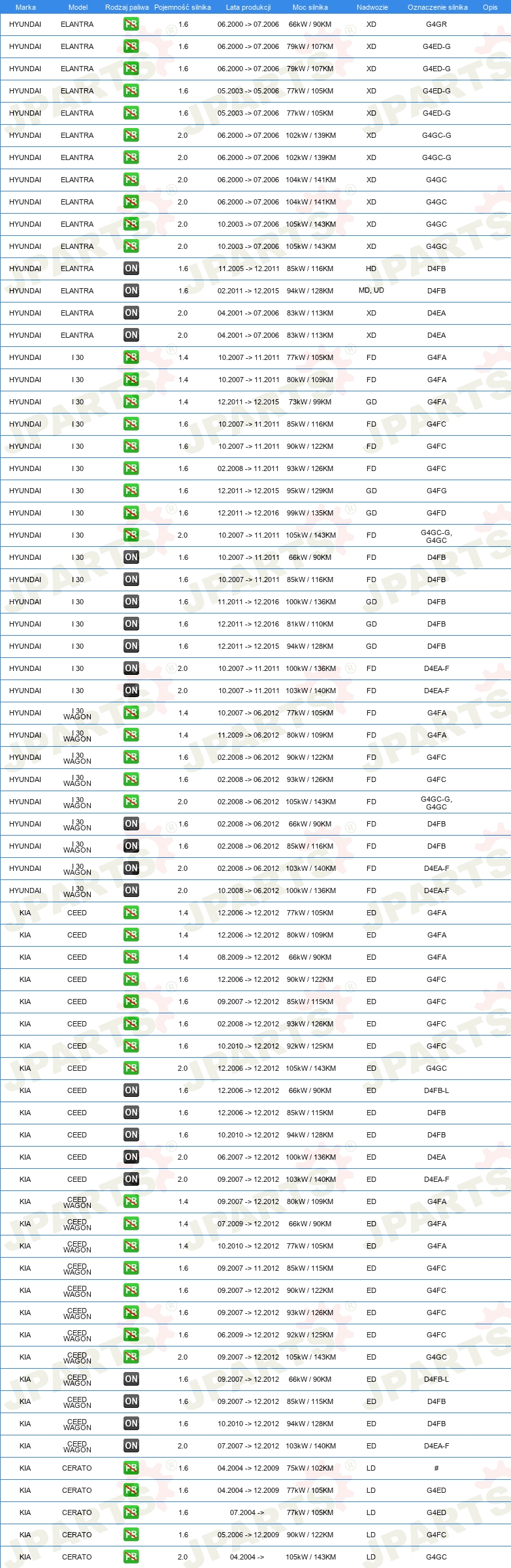Select power cell 95kW / 129KM
511x1568 pixels.
(310, 491)
